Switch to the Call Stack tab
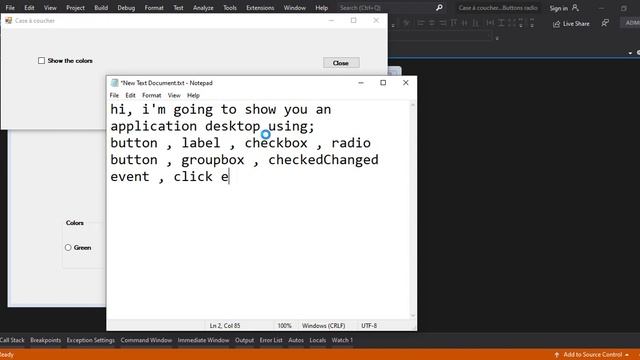The image size is (640, 360). click(12, 340)
